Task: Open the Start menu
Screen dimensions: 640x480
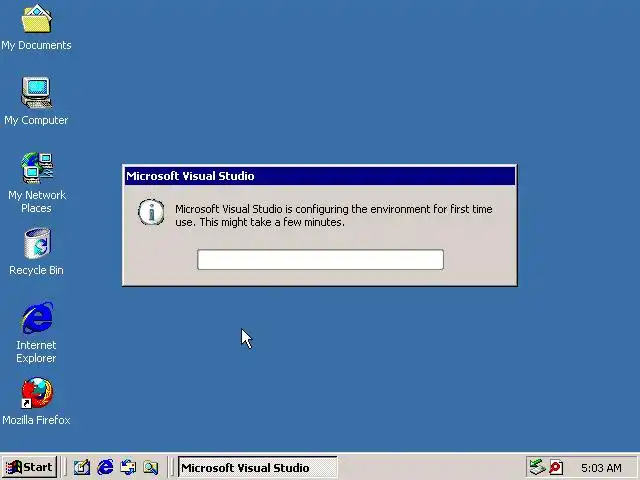Action: click(x=29, y=467)
